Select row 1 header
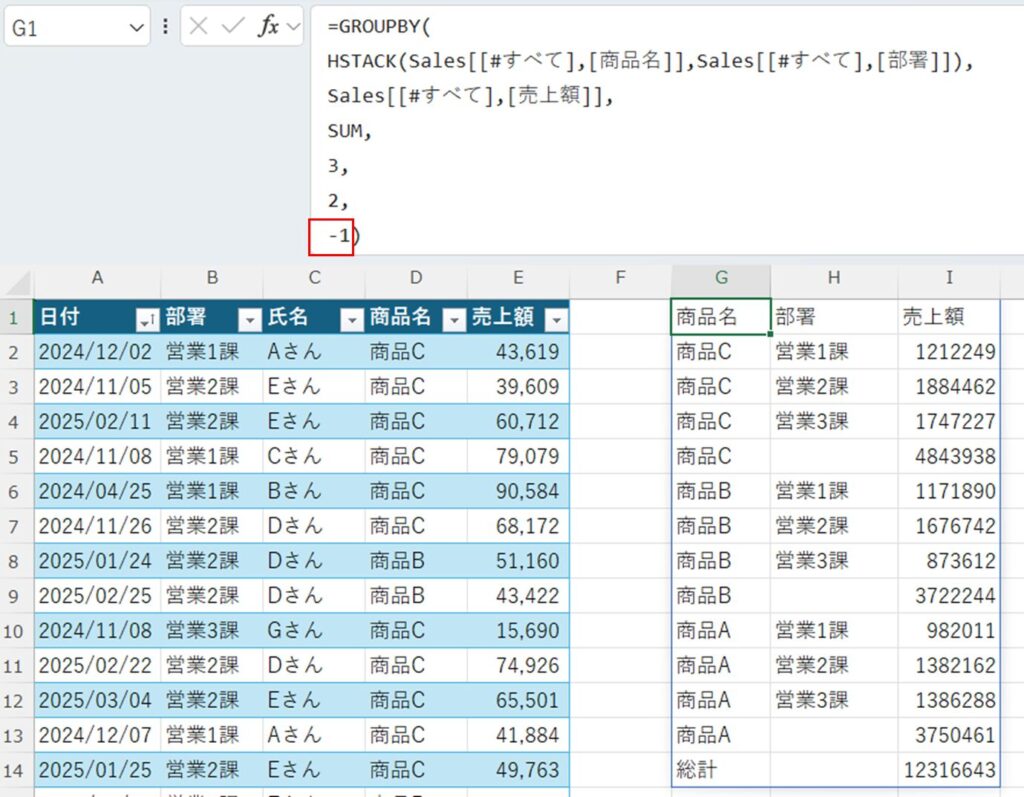The image size is (1024, 797). (x=16, y=318)
